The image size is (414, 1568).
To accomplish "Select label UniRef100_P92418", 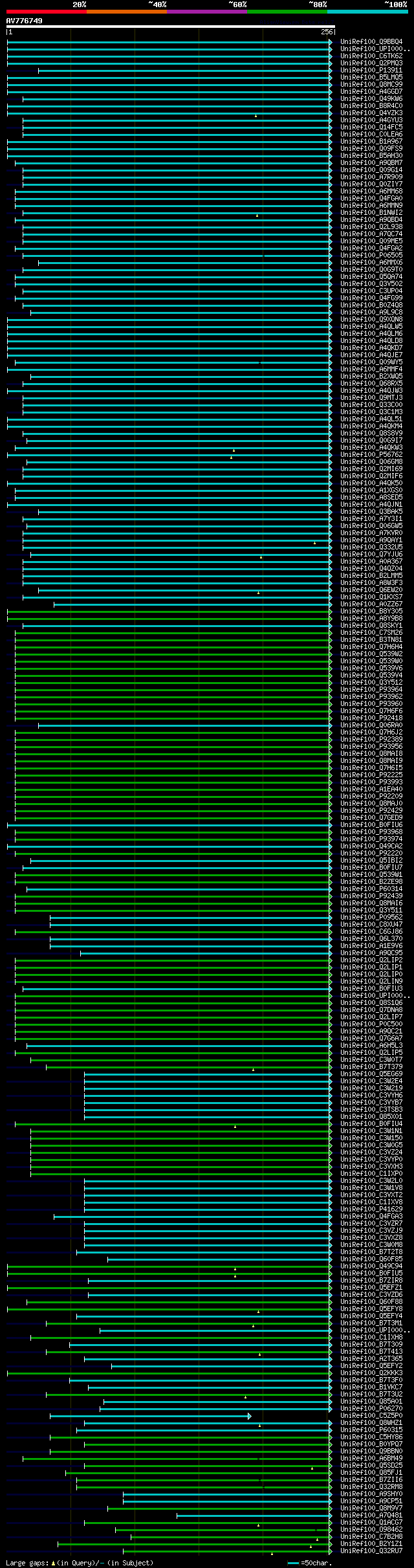I will (x=371, y=718).
